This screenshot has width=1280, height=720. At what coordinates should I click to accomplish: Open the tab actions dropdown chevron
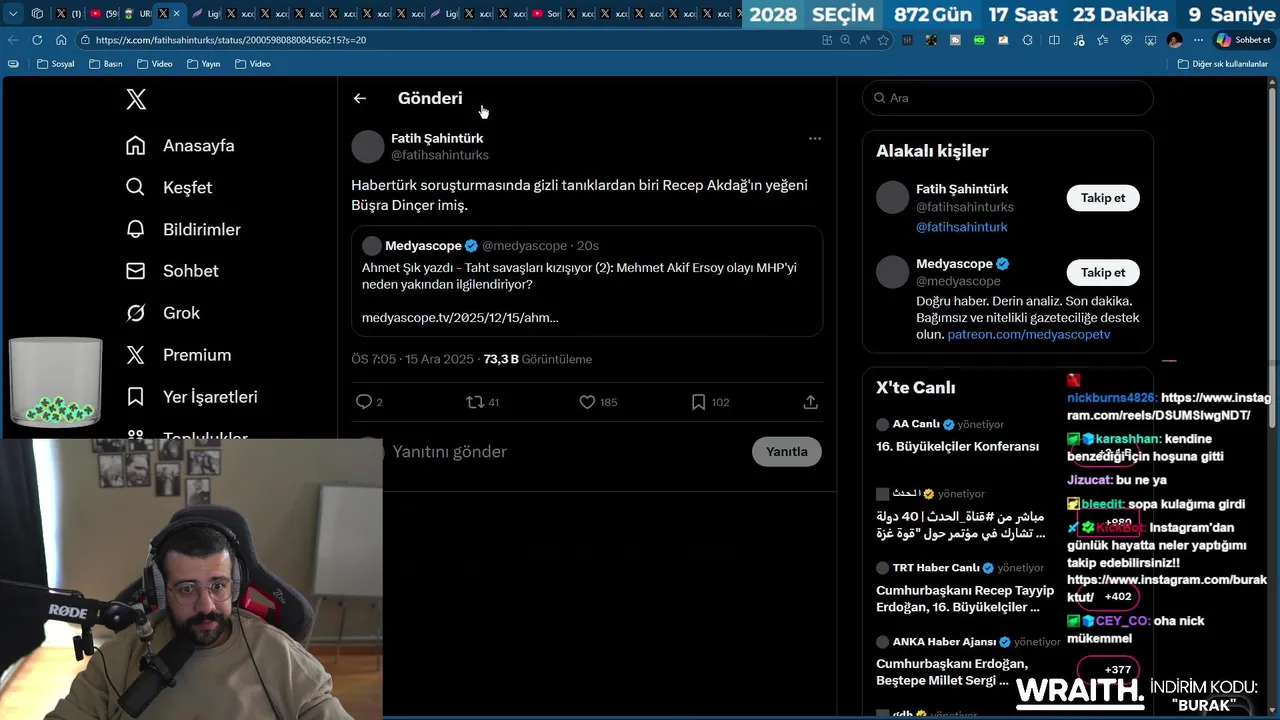(13, 14)
